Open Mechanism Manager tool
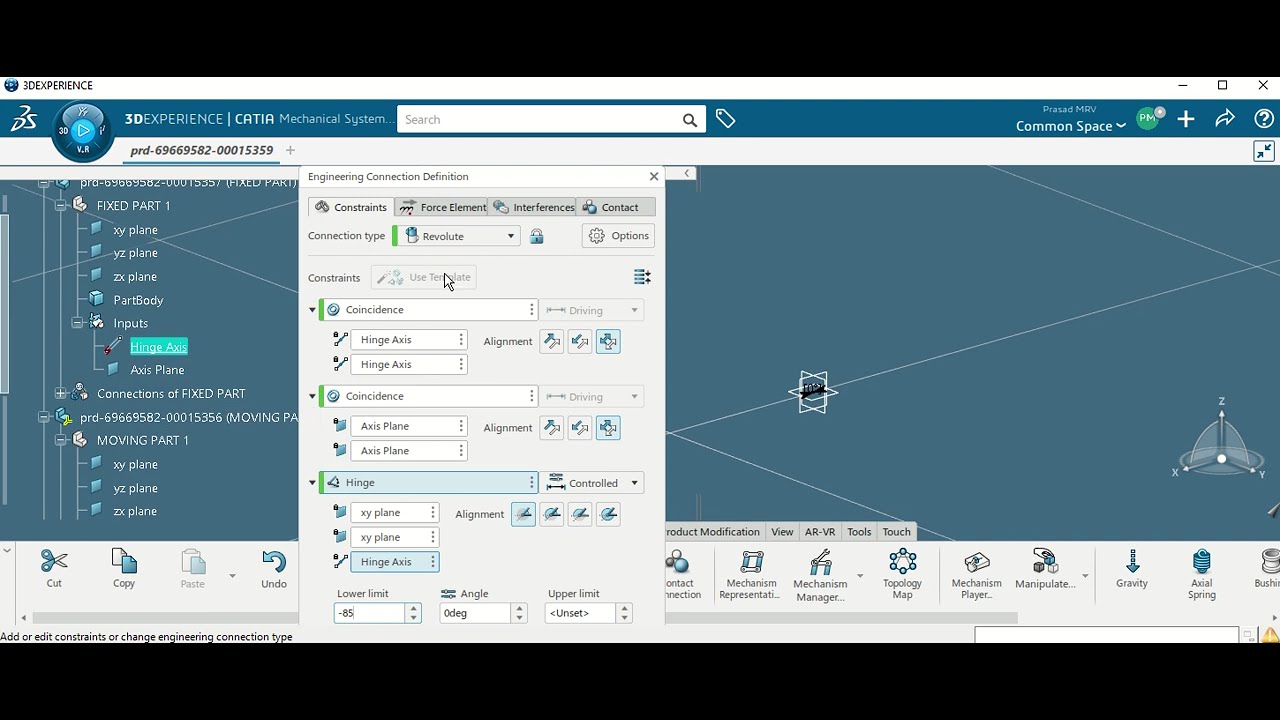The width and height of the screenshot is (1280, 720). (x=820, y=576)
